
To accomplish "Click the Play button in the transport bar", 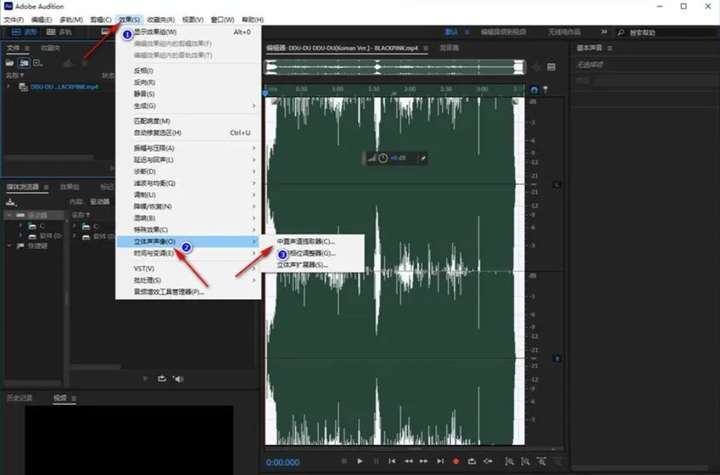I will point(360,461).
